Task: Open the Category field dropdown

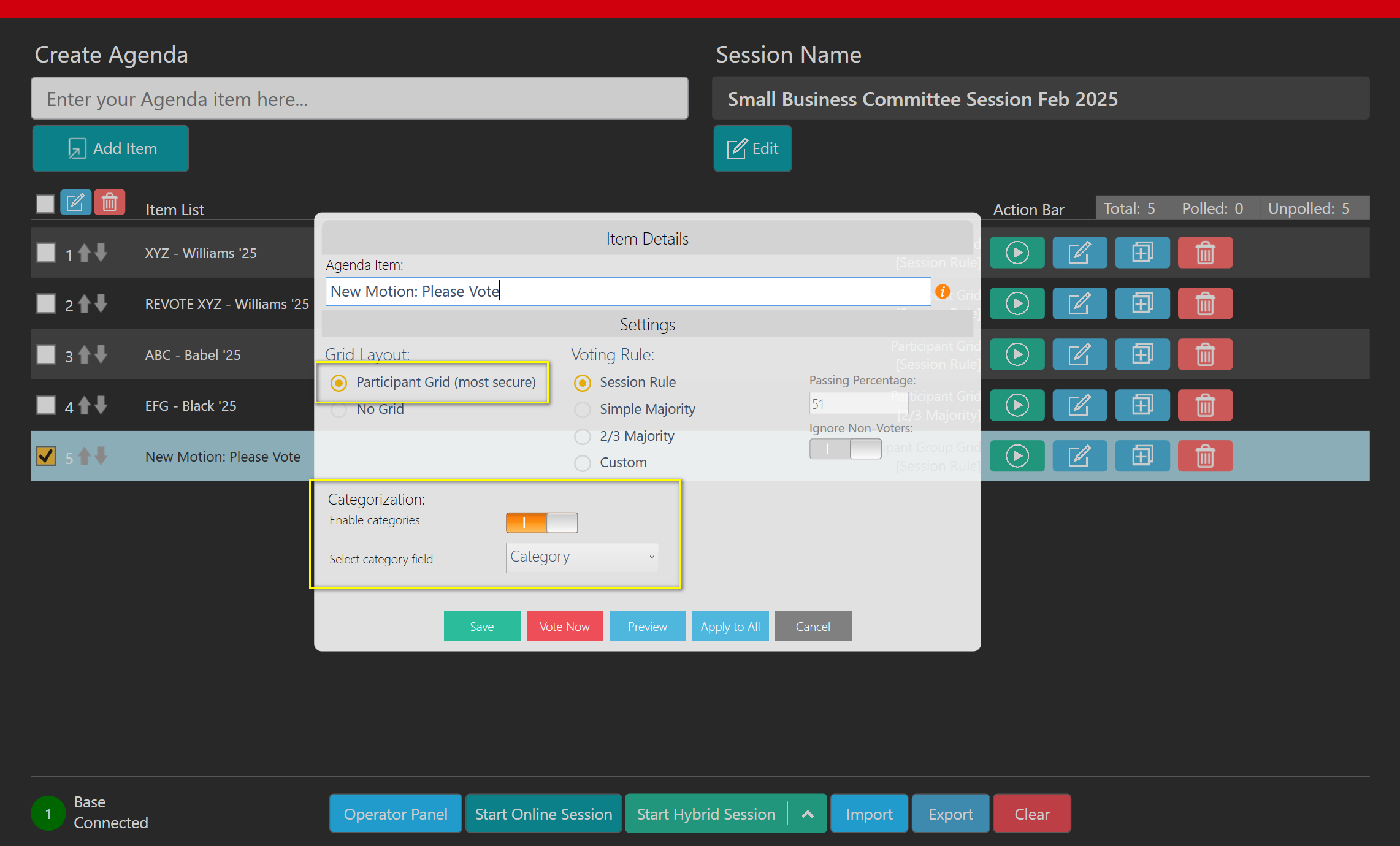Action: [582, 557]
